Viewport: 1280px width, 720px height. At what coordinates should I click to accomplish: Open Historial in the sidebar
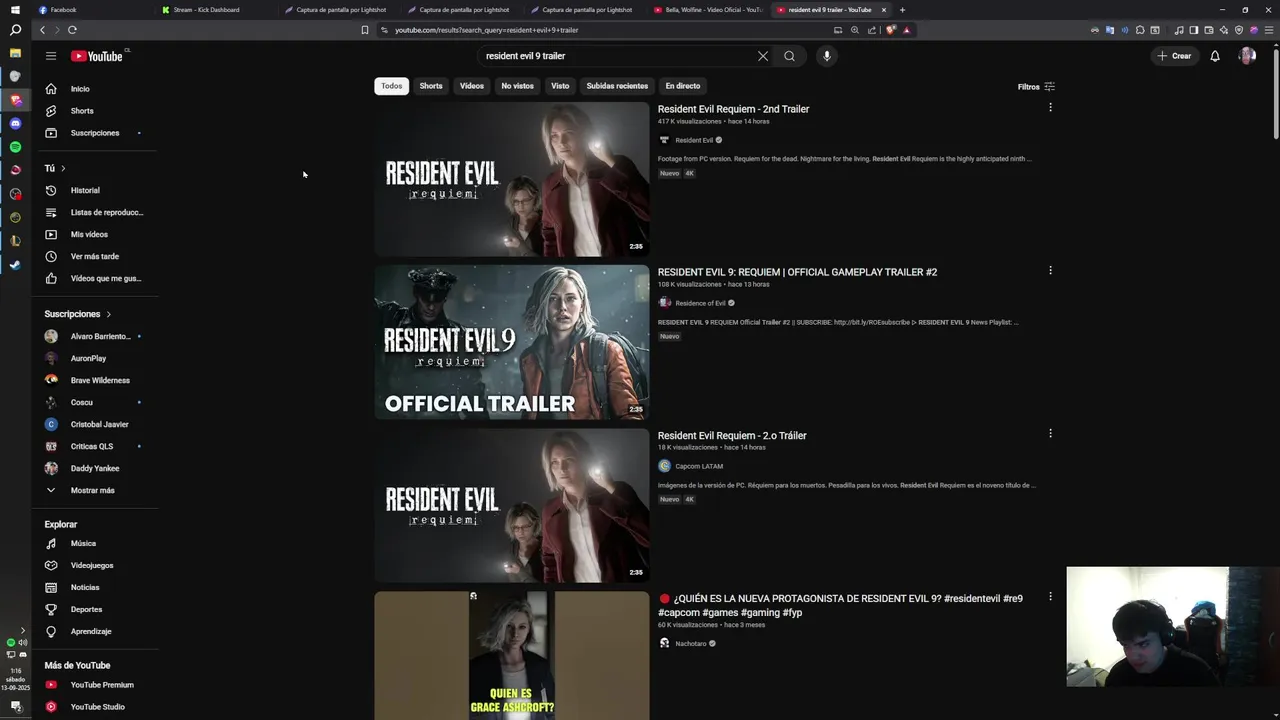tap(95, 190)
